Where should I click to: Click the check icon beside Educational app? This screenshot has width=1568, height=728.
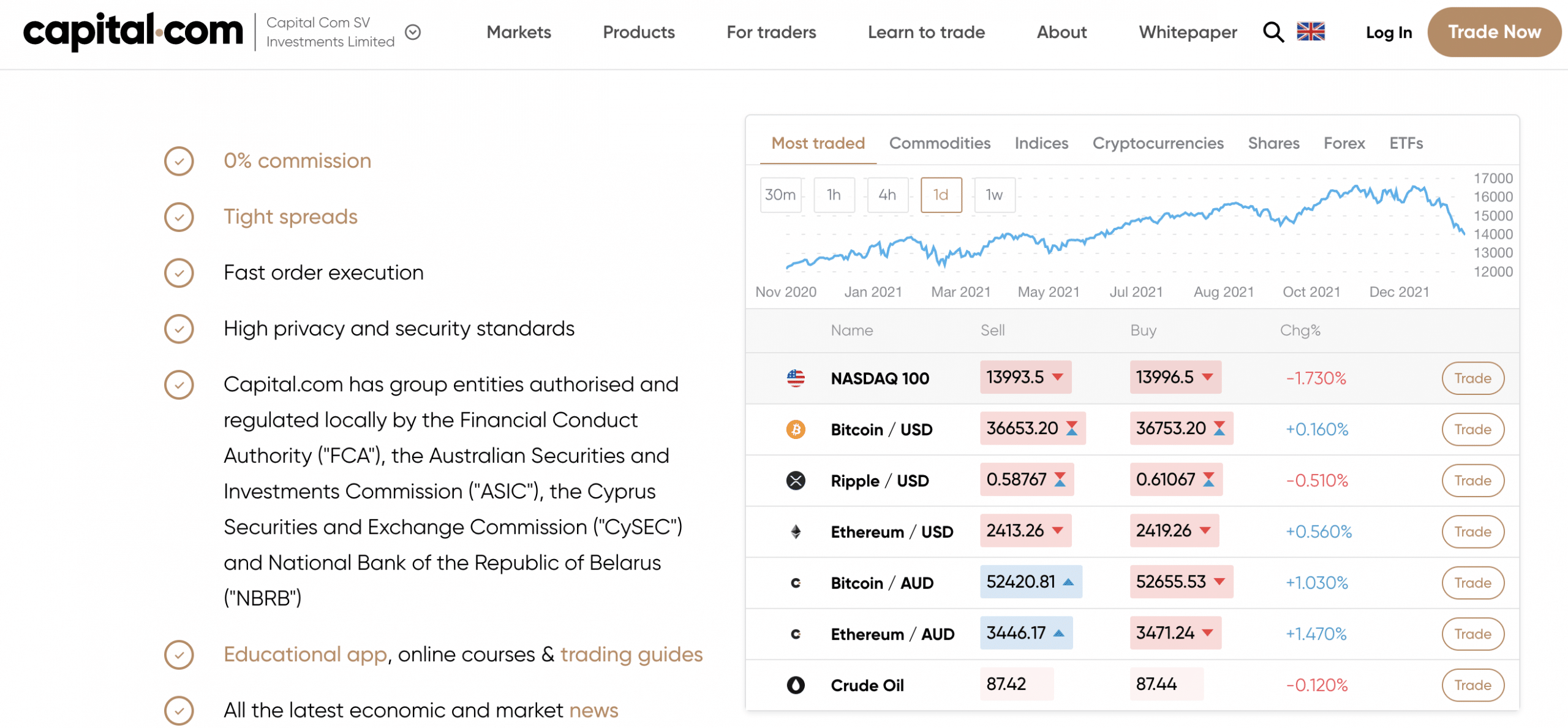click(x=179, y=655)
